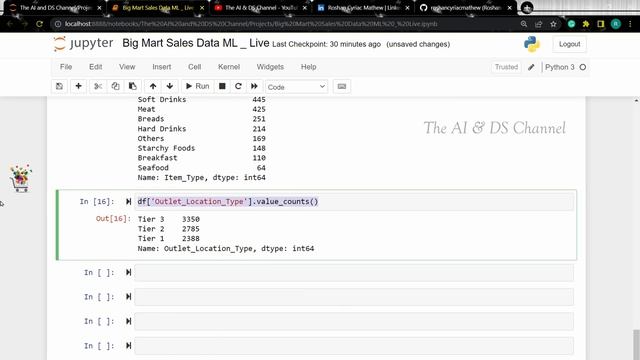
Task: Click the browser zoom magnifier icon
Action: [524, 24]
